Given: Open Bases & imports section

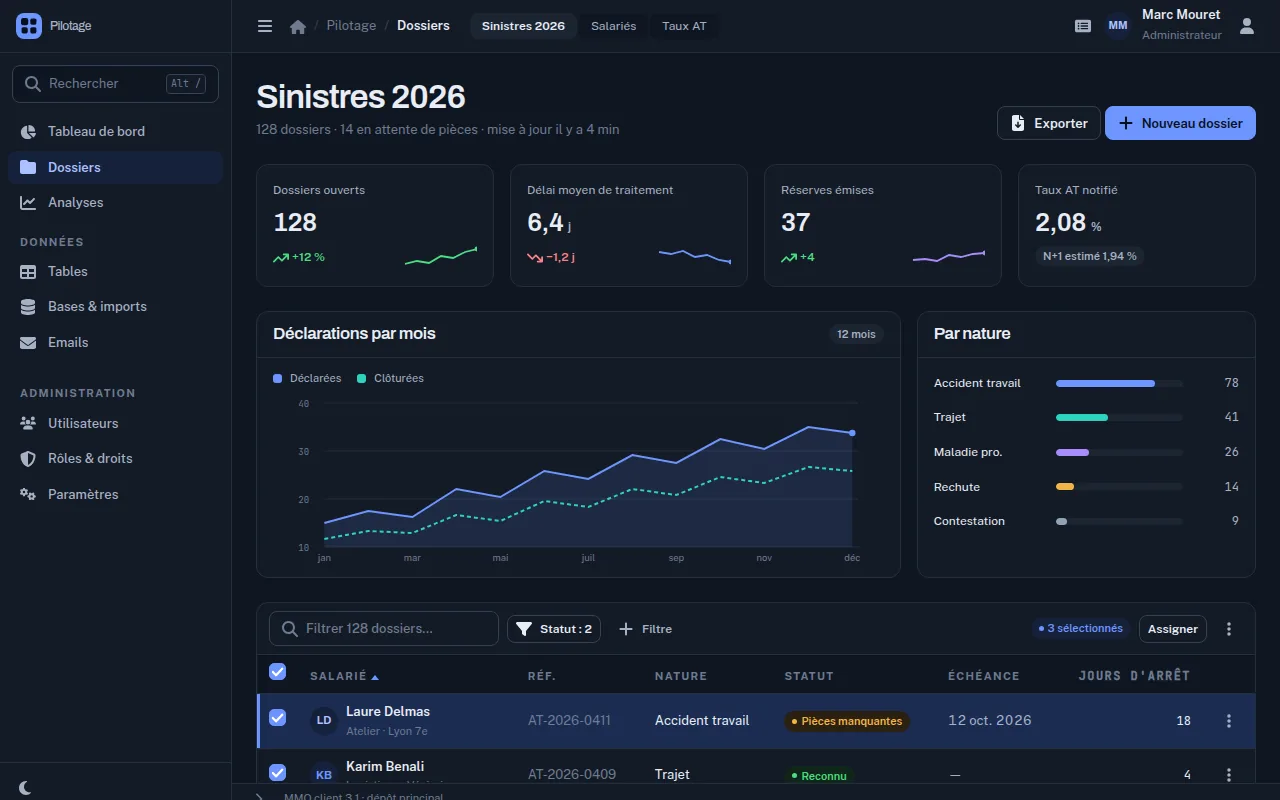Looking at the screenshot, I should click(x=115, y=306).
